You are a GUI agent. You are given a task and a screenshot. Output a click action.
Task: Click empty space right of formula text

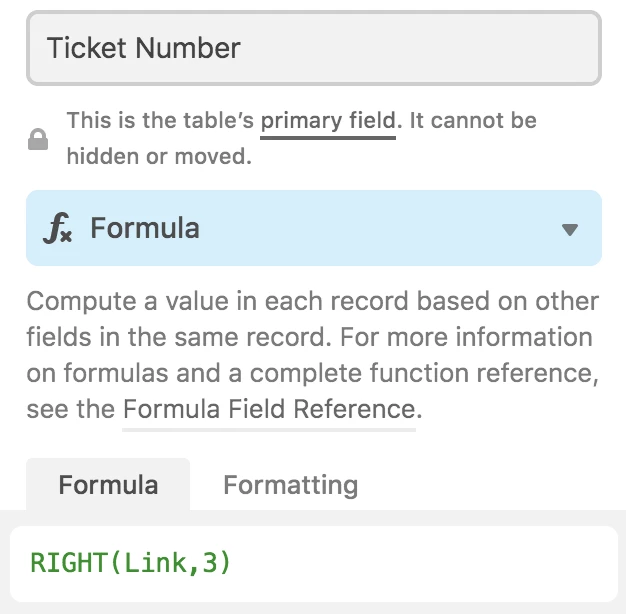(x=423, y=564)
